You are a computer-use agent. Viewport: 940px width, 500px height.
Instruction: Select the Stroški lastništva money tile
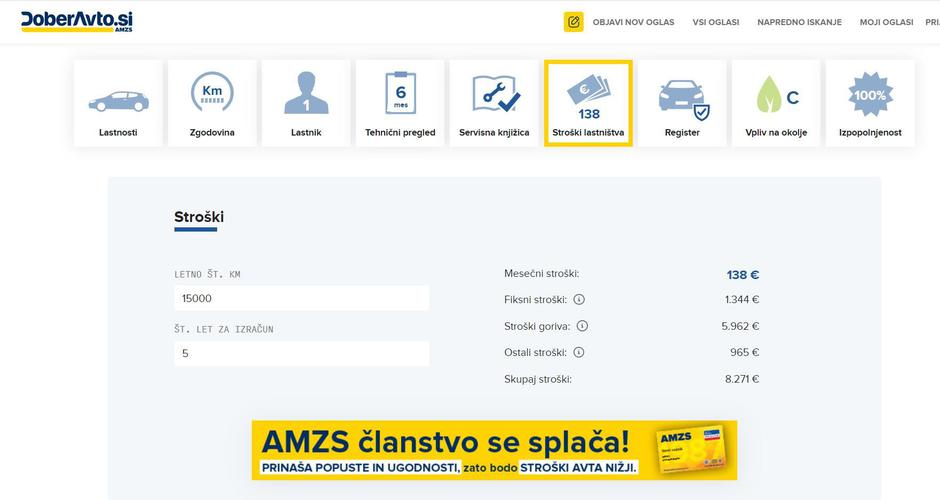[x=588, y=103]
